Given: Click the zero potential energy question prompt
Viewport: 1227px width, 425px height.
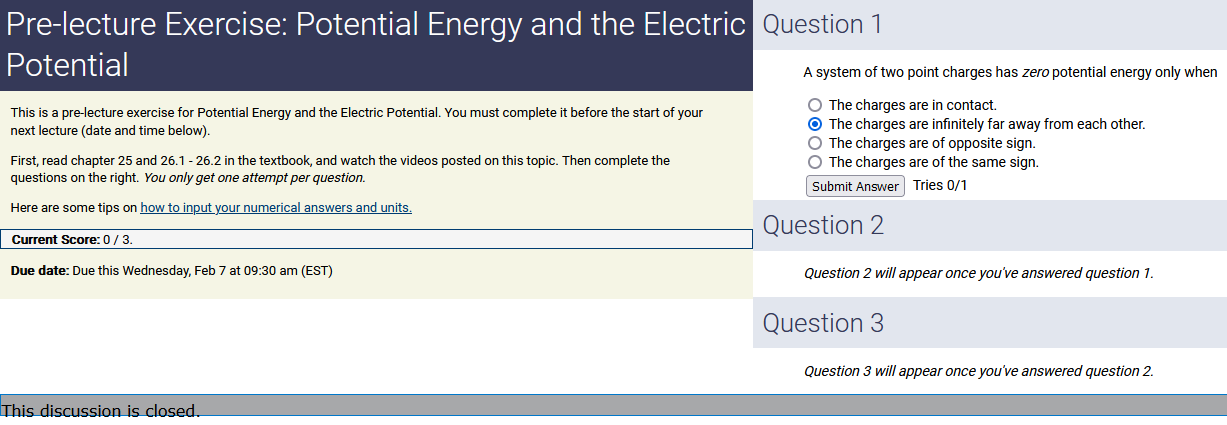Looking at the screenshot, I should tap(1010, 72).
